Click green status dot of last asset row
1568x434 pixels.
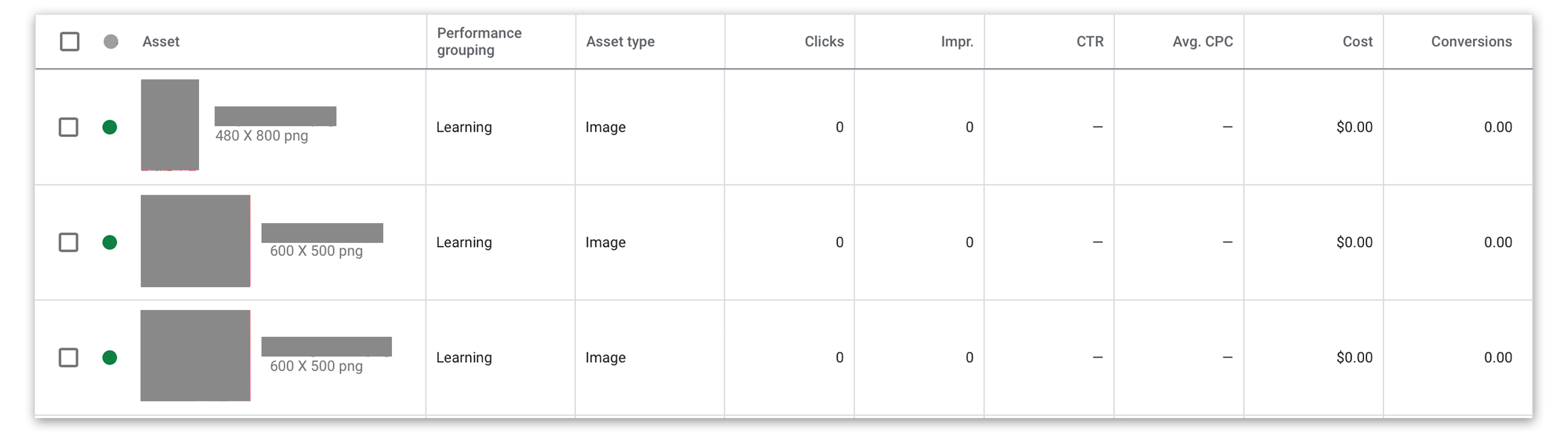pyautogui.click(x=110, y=357)
